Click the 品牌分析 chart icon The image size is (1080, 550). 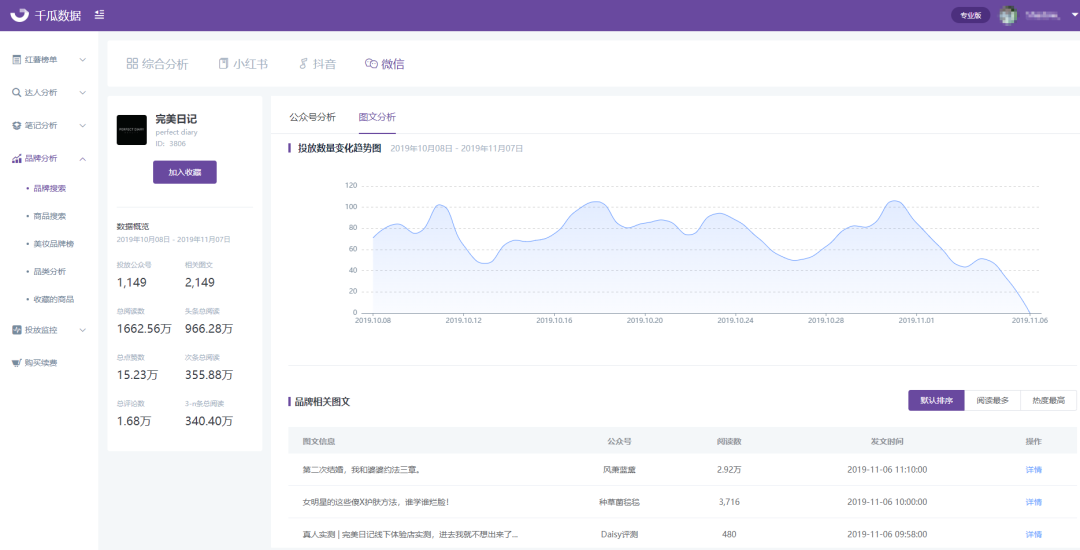17,158
